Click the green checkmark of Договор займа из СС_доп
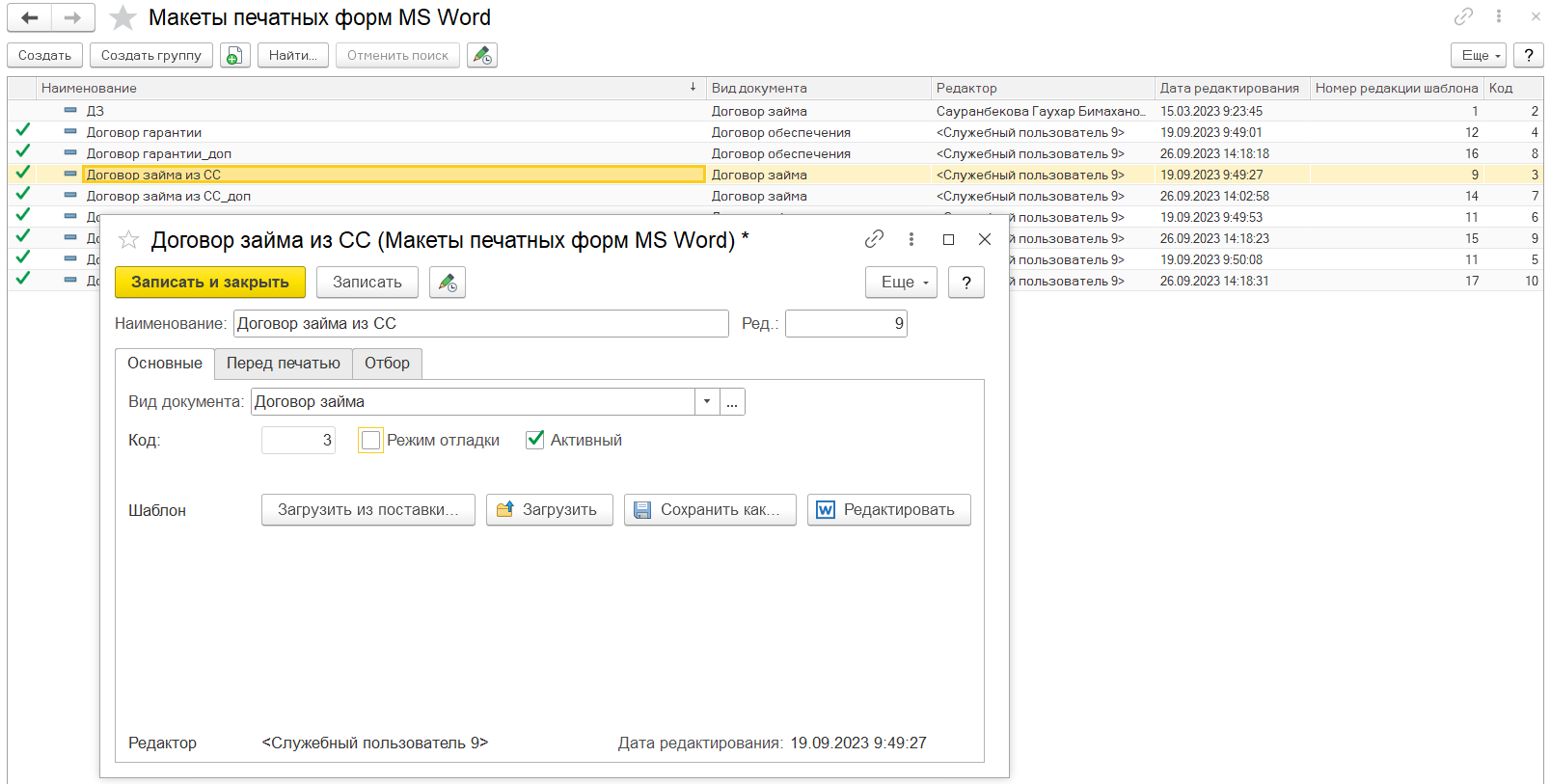 point(23,194)
